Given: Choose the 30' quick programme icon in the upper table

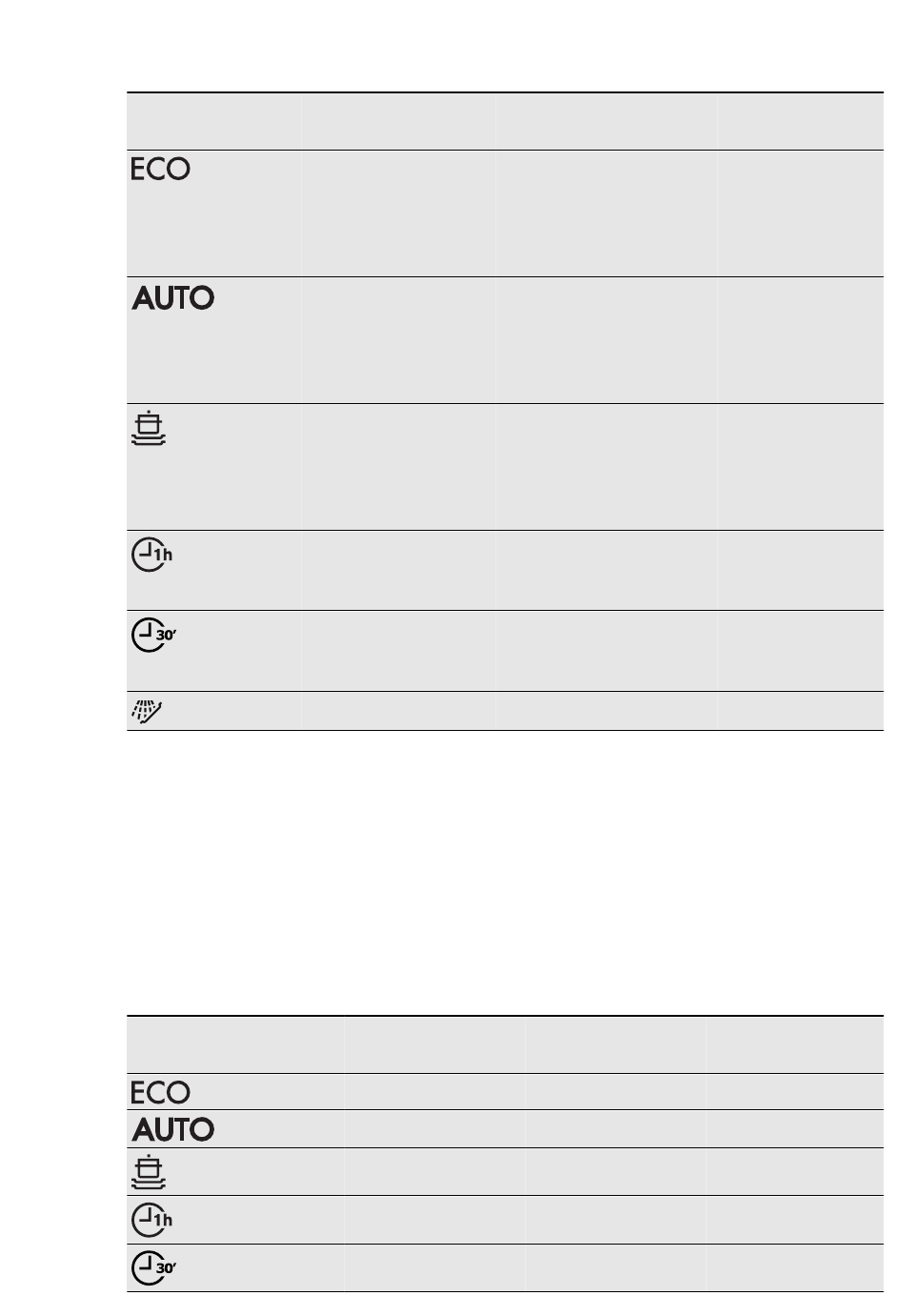Looking at the screenshot, I should click(x=153, y=635).
